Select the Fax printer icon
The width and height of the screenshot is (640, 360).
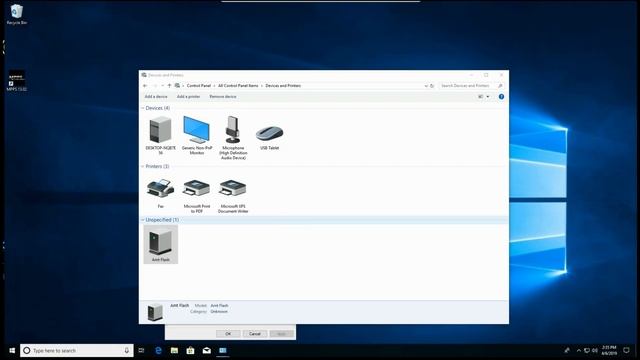coord(160,193)
